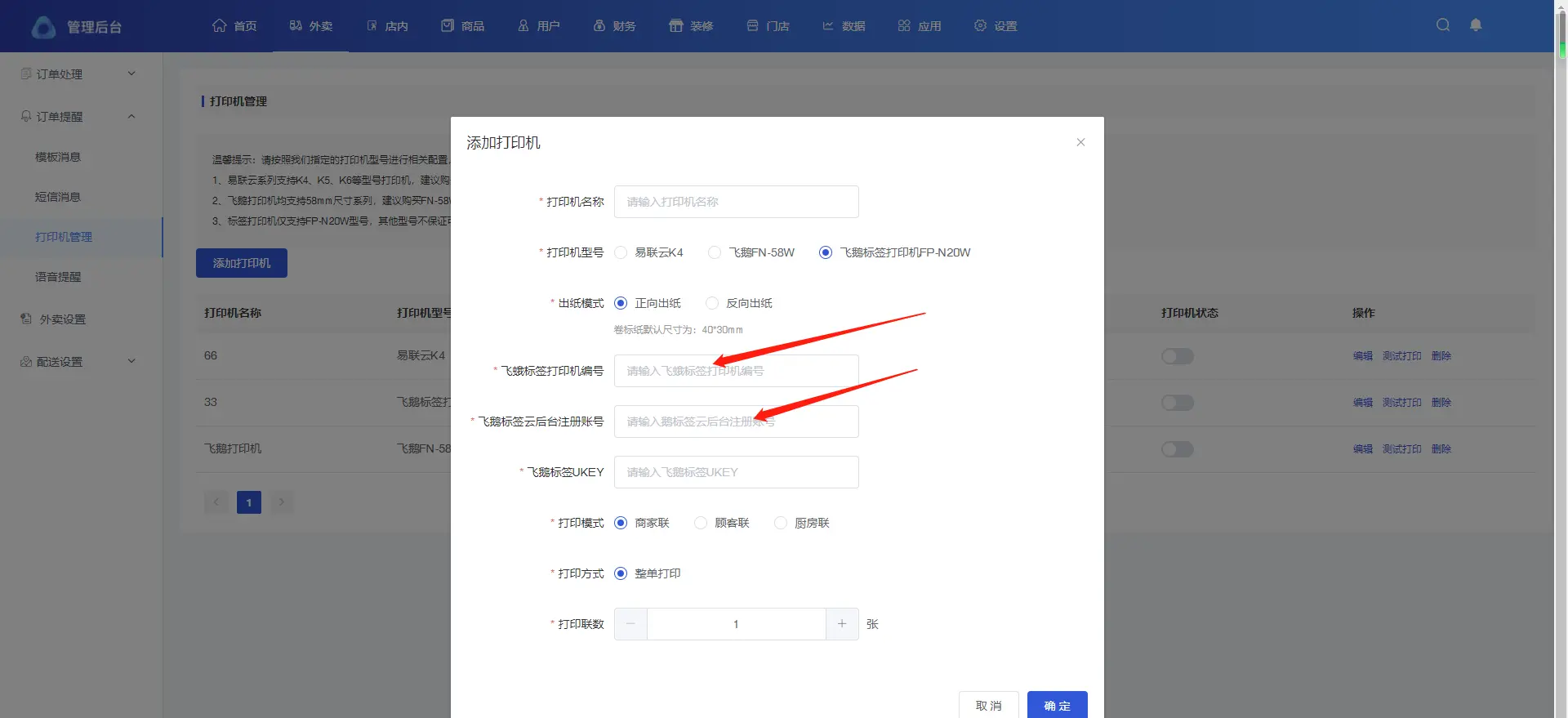Increase print copies with plus button
The height and width of the screenshot is (718, 1568).
[x=842, y=624]
